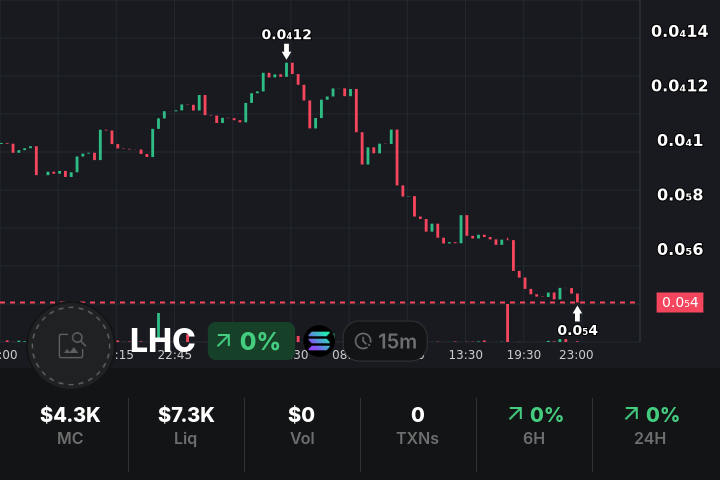The height and width of the screenshot is (480, 720).
Task: Click the red current price tag on the axis
Action: click(x=679, y=302)
